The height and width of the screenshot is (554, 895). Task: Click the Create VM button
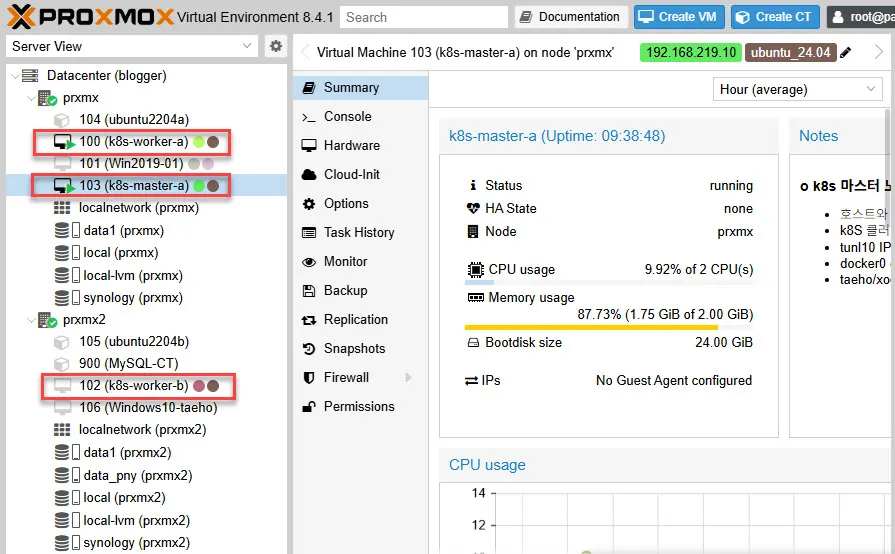click(677, 17)
